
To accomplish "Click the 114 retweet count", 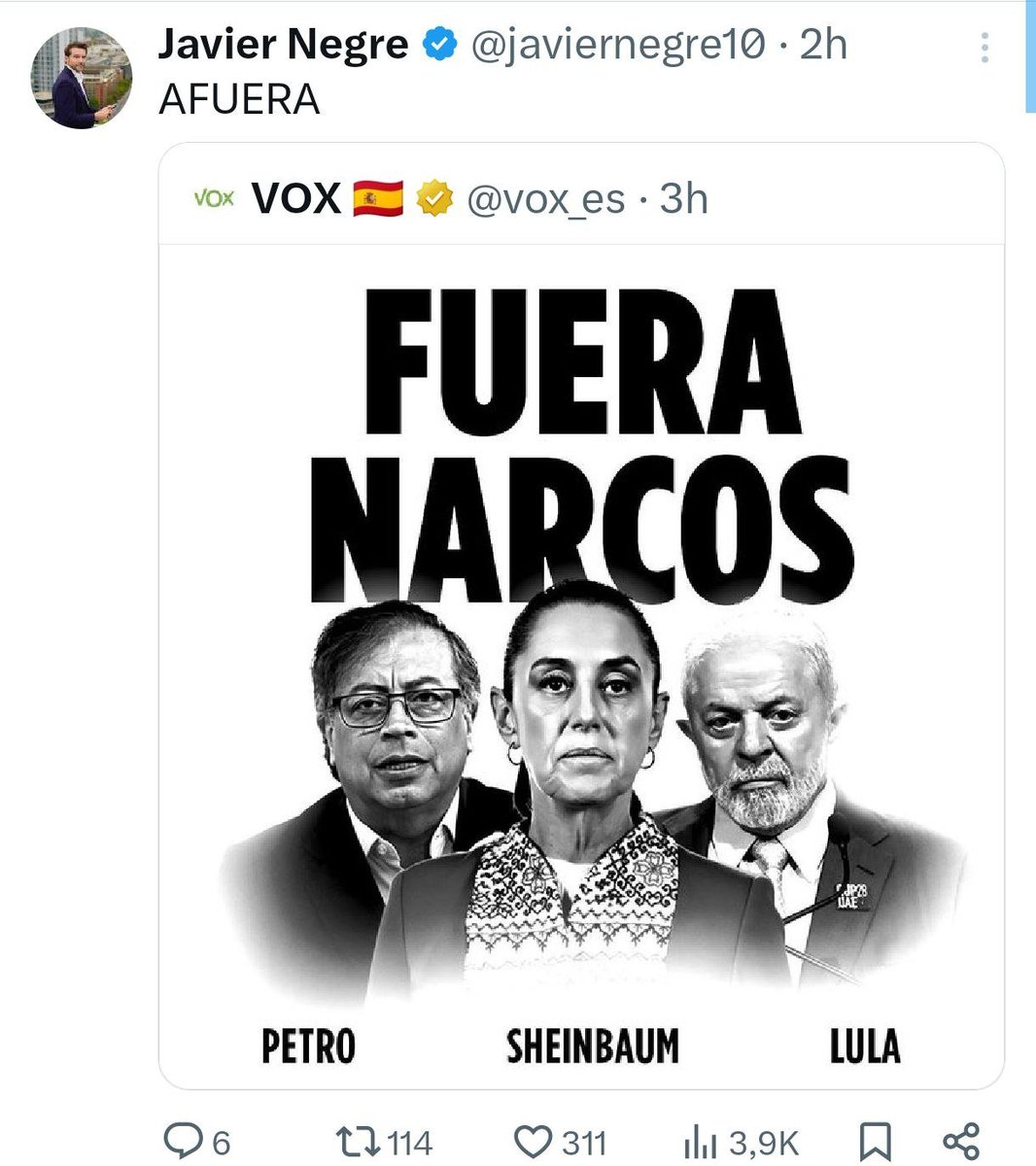I will [x=409, y=1143].
